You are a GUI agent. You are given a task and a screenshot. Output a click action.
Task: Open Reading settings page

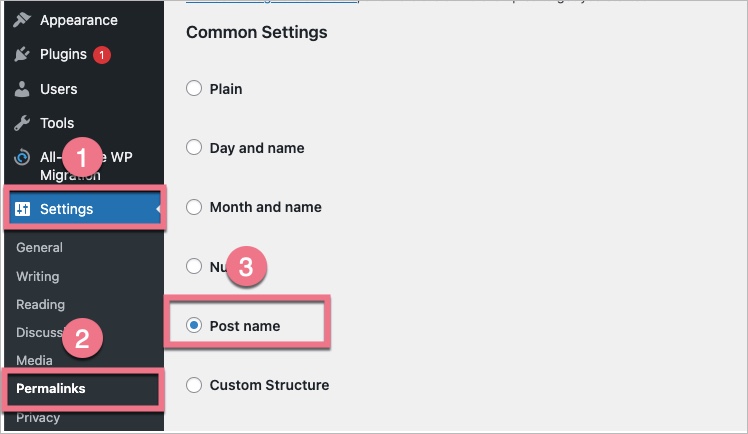point(40,304)
